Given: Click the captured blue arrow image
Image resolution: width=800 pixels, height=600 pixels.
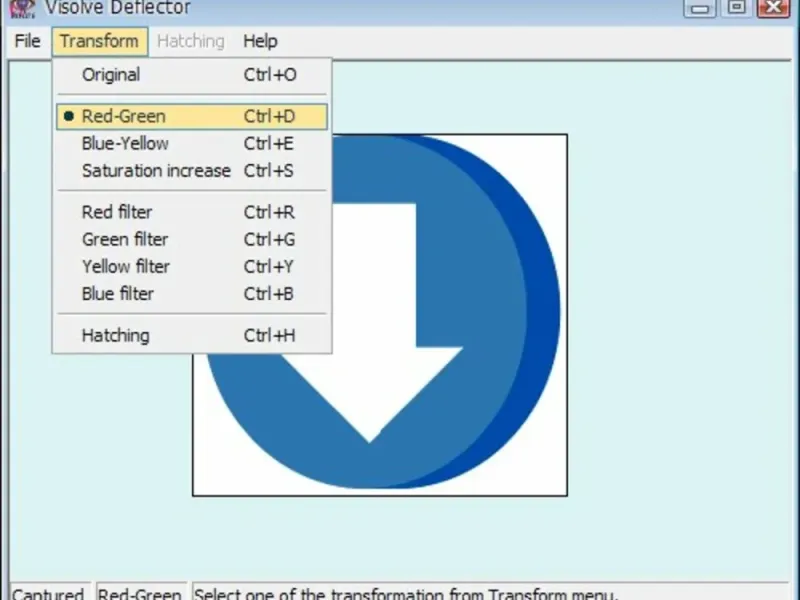Looking at the screenshot, I should [x=380, y=315].
